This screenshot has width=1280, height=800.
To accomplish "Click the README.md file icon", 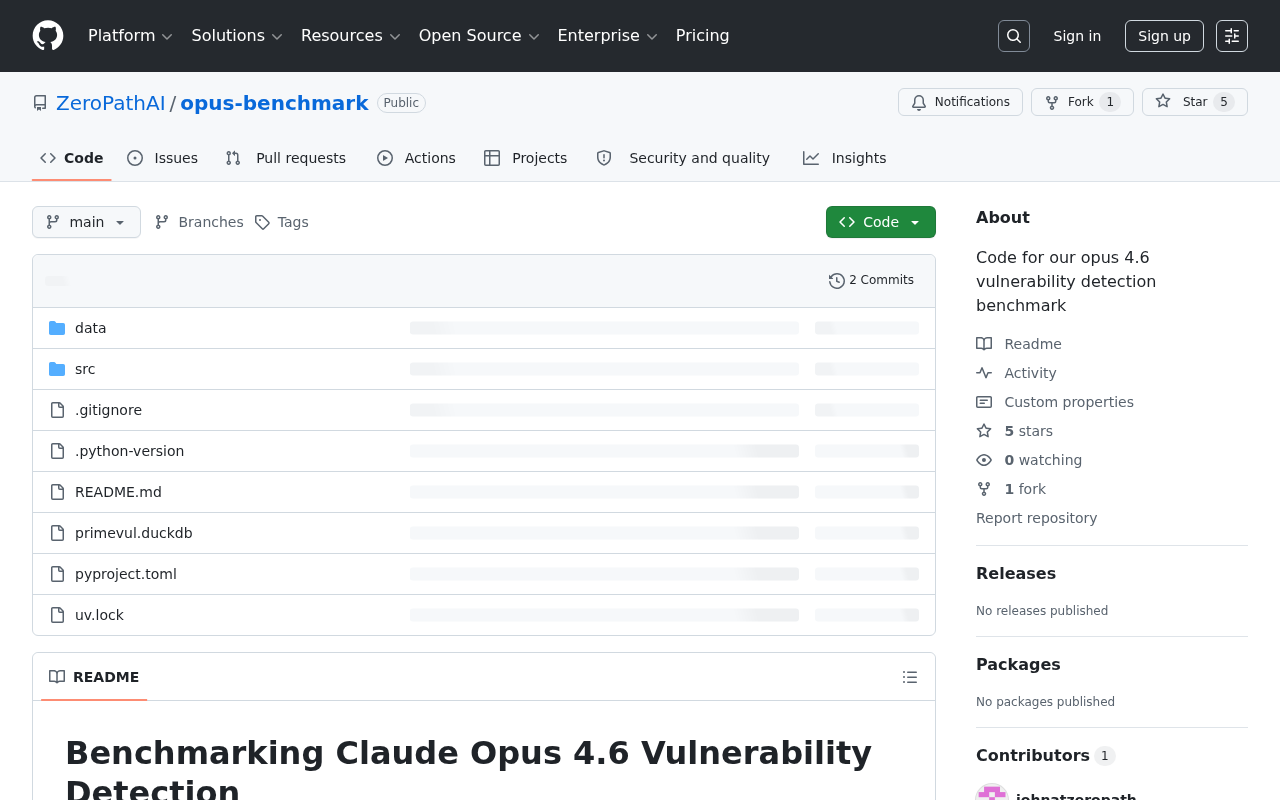I will point(57,492).
